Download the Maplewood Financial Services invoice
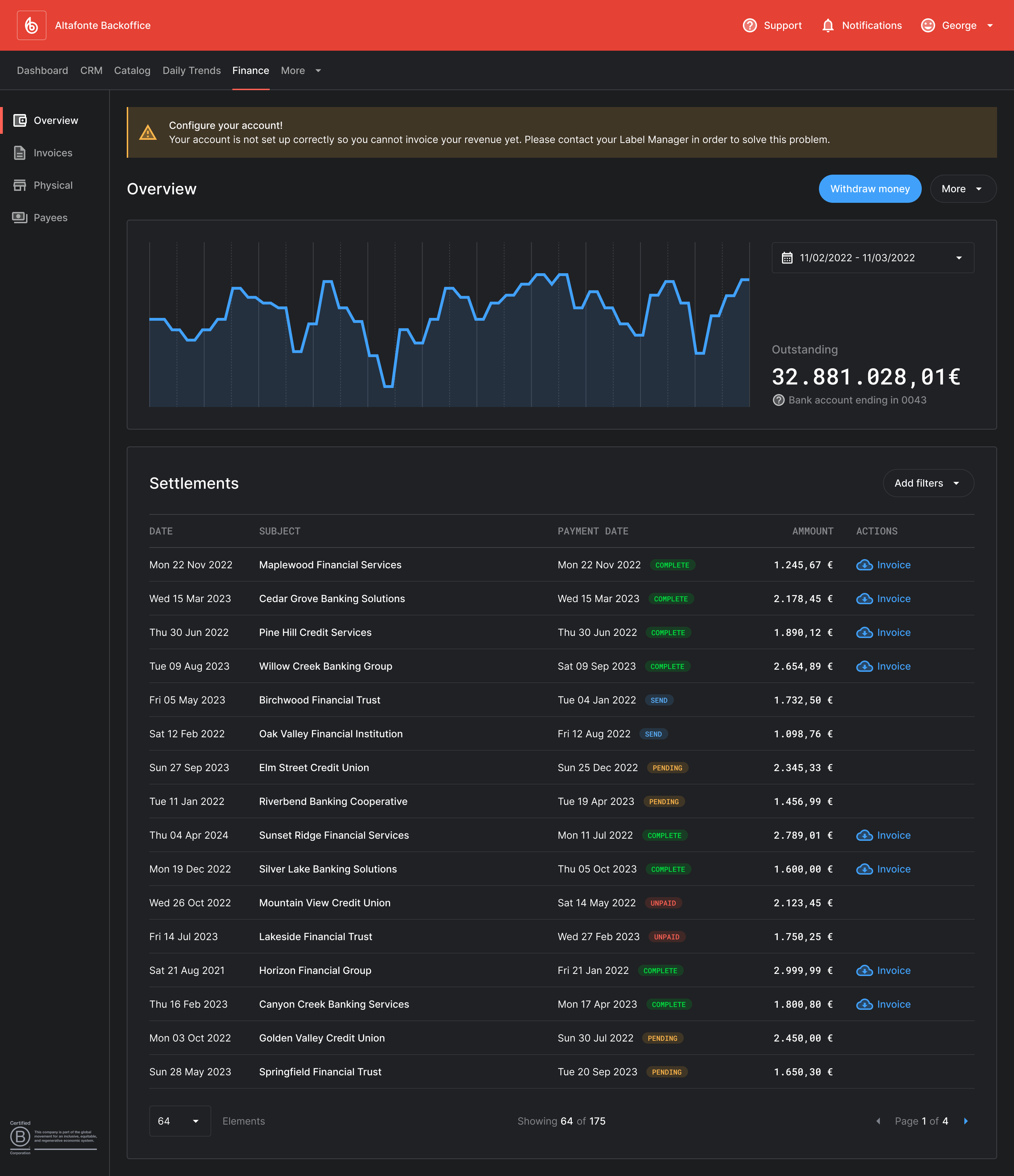1014x1176 pixels. (883, 565)
